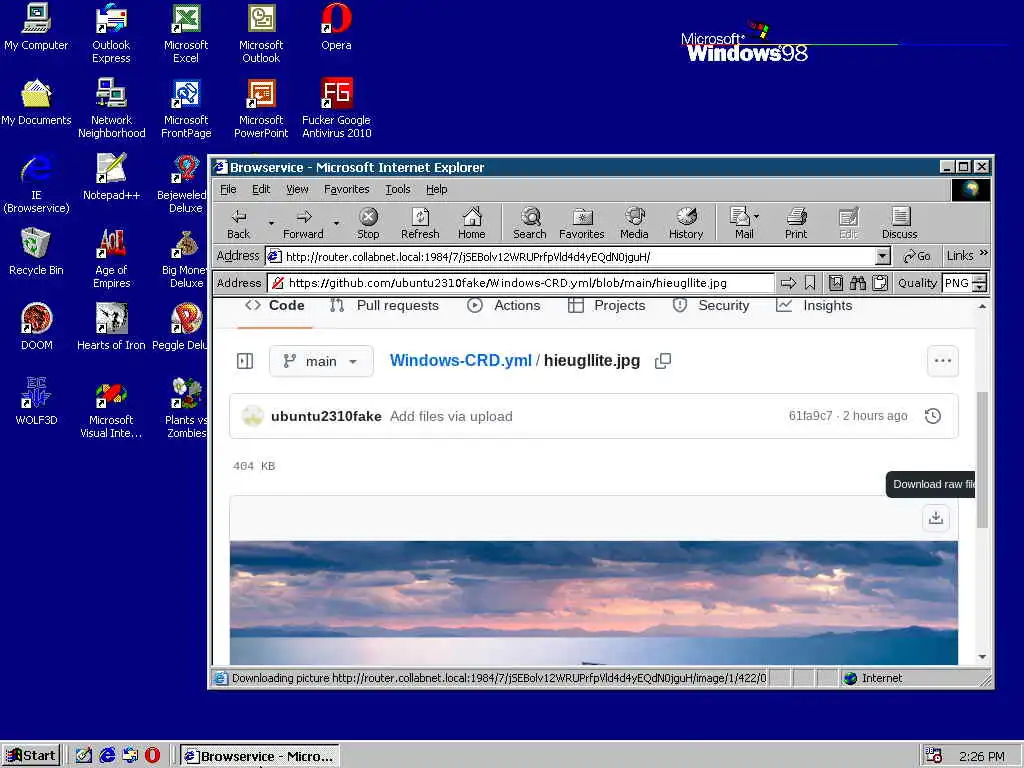The width and height of the screenshot is (1024, 768).
Task: Expand the IE address bar dropdown
Action: click(882, 256)
